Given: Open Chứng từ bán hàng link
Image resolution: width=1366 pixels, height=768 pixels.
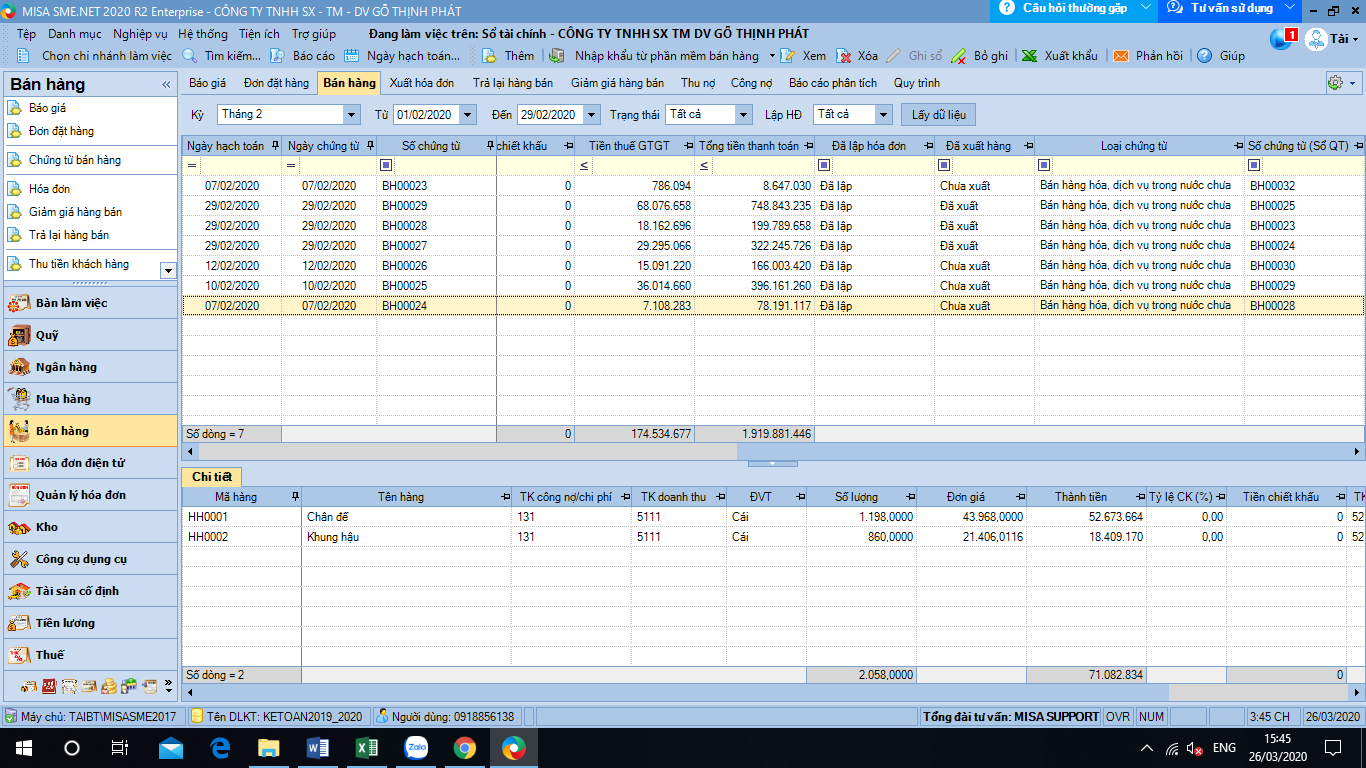Looking at the screenshot, I should click(x=75, y=160).
